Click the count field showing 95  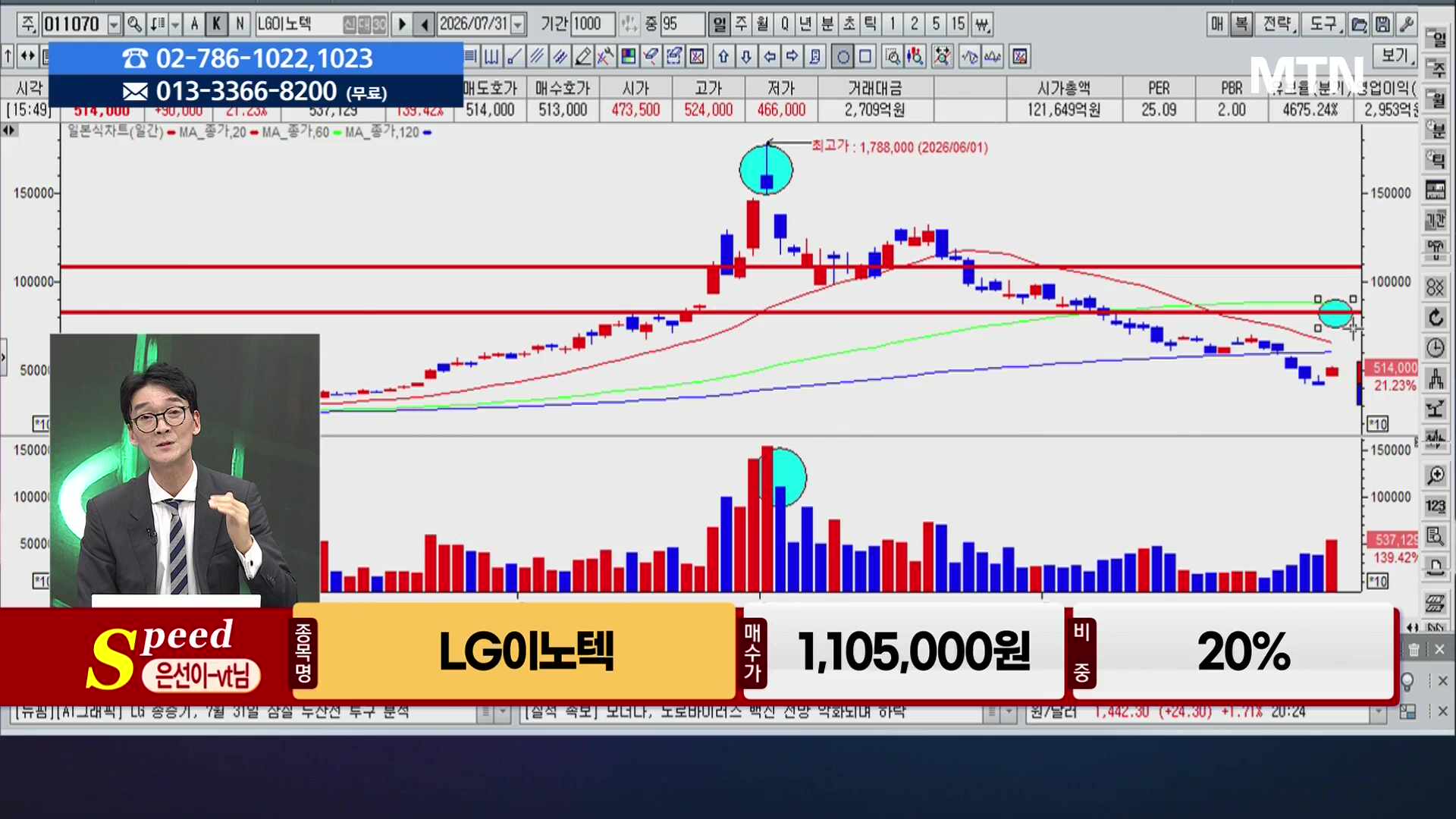(682, 24)
